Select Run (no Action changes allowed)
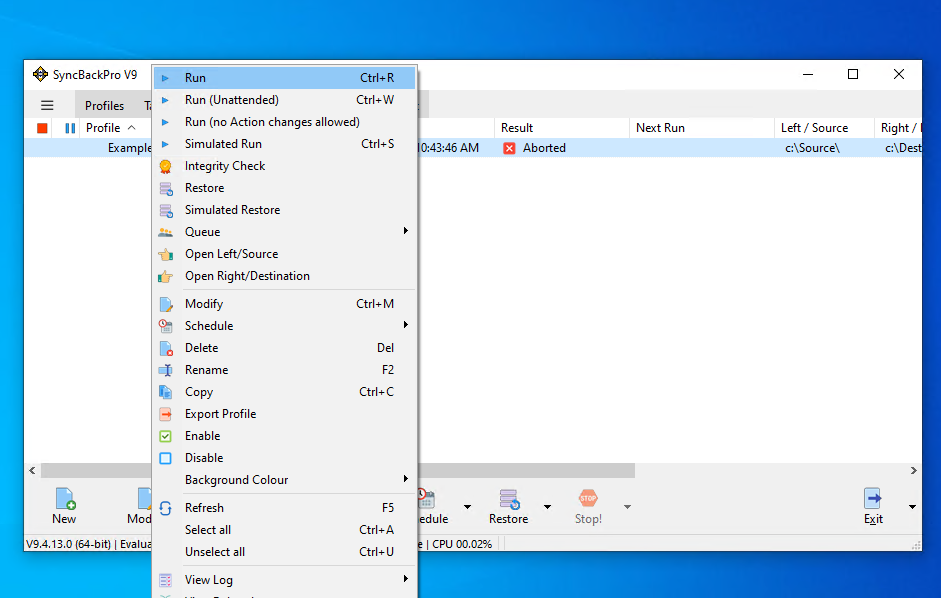Image resolution: width=941 pixels, height=598 pixels. point(284,122)
